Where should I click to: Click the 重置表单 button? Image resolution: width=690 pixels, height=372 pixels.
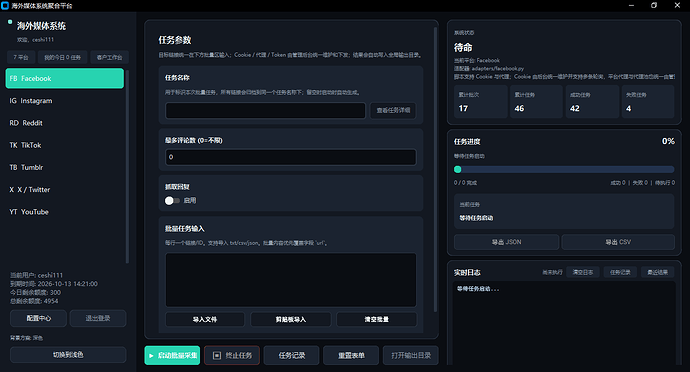351,355
